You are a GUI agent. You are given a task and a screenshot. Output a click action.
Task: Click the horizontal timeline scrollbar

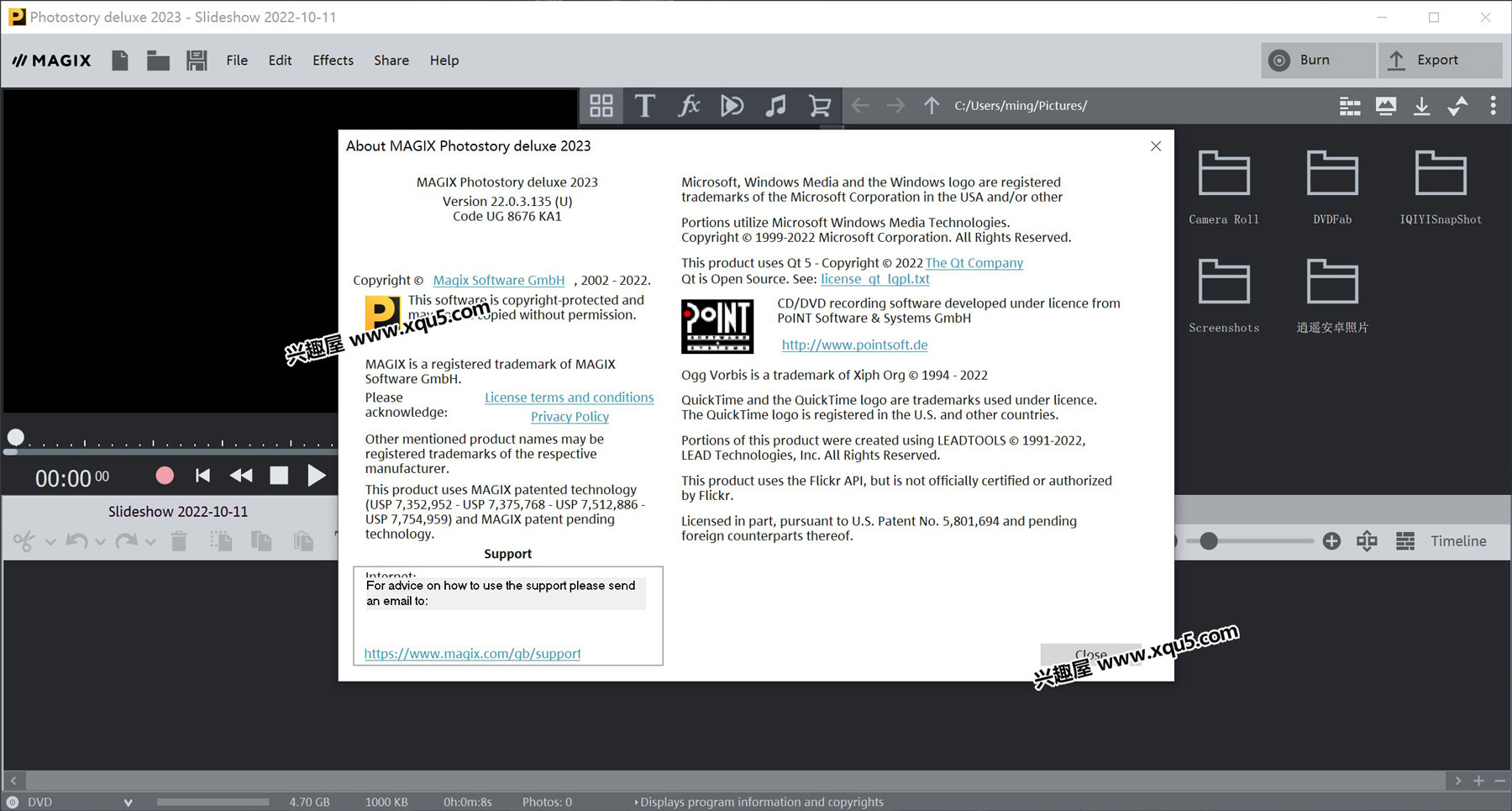pyautogui.click(x=735, y=781)
